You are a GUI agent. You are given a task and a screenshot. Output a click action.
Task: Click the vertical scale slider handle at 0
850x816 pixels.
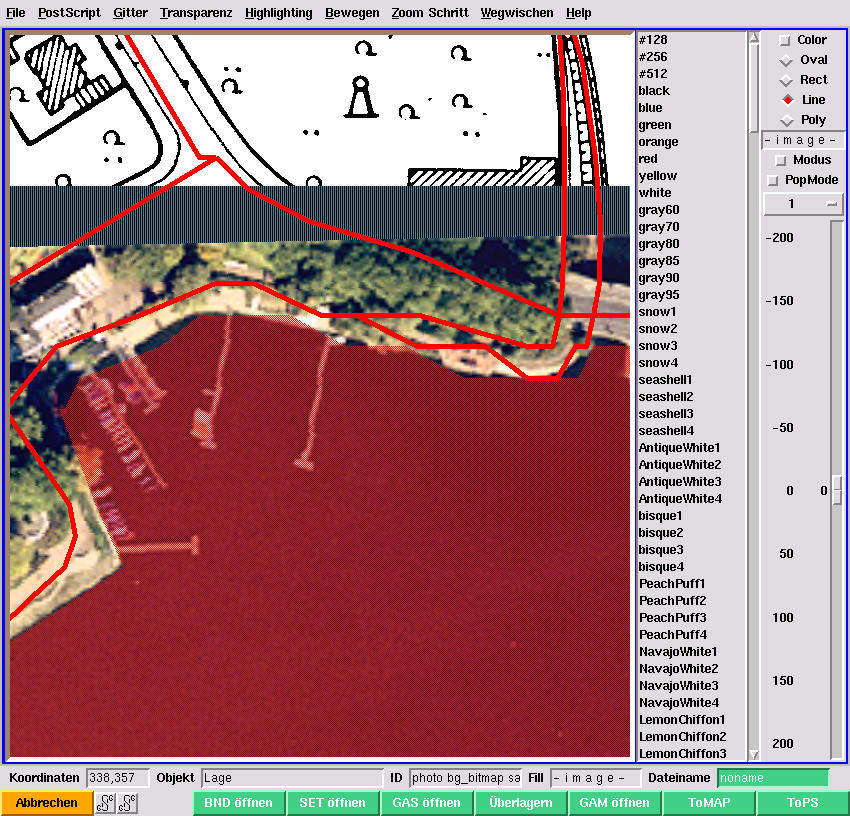pos(838,491)
